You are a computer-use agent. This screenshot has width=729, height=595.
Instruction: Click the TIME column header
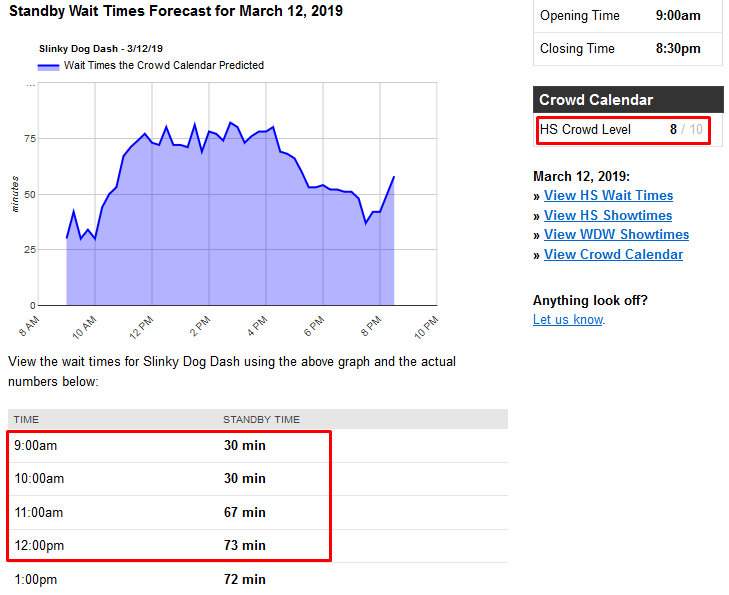[x=26, y=419]
